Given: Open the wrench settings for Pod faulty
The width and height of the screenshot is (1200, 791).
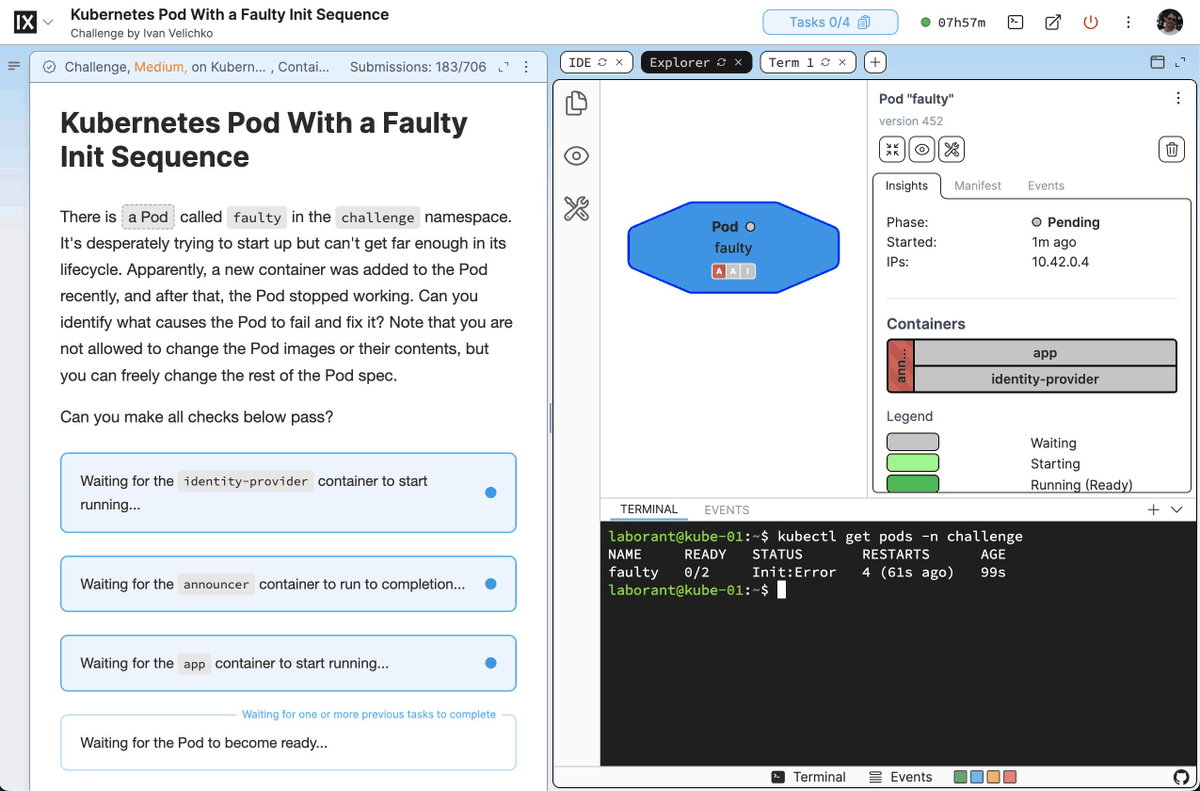Looking at the screenshot, I should click(951, 149).
